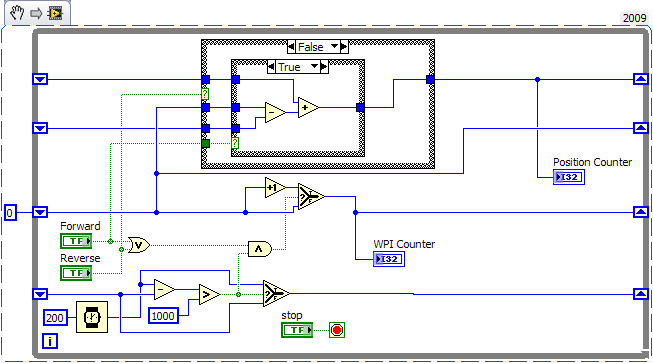
Task: Click the green boolean tunnel on the outer case
Action: (205, 144)
